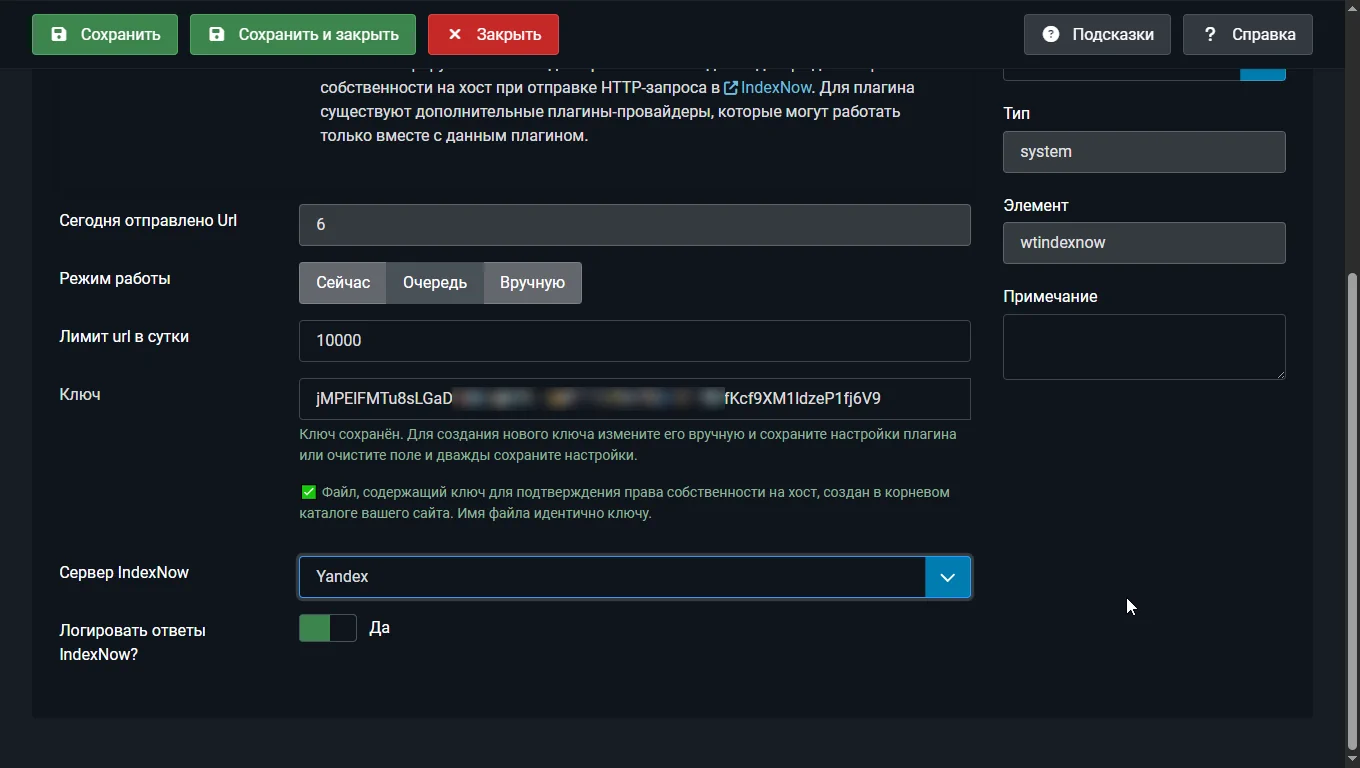Click the green checkmark icon near file message
The width and height of the screenshot is (1360, 768).
coord(308,492)
